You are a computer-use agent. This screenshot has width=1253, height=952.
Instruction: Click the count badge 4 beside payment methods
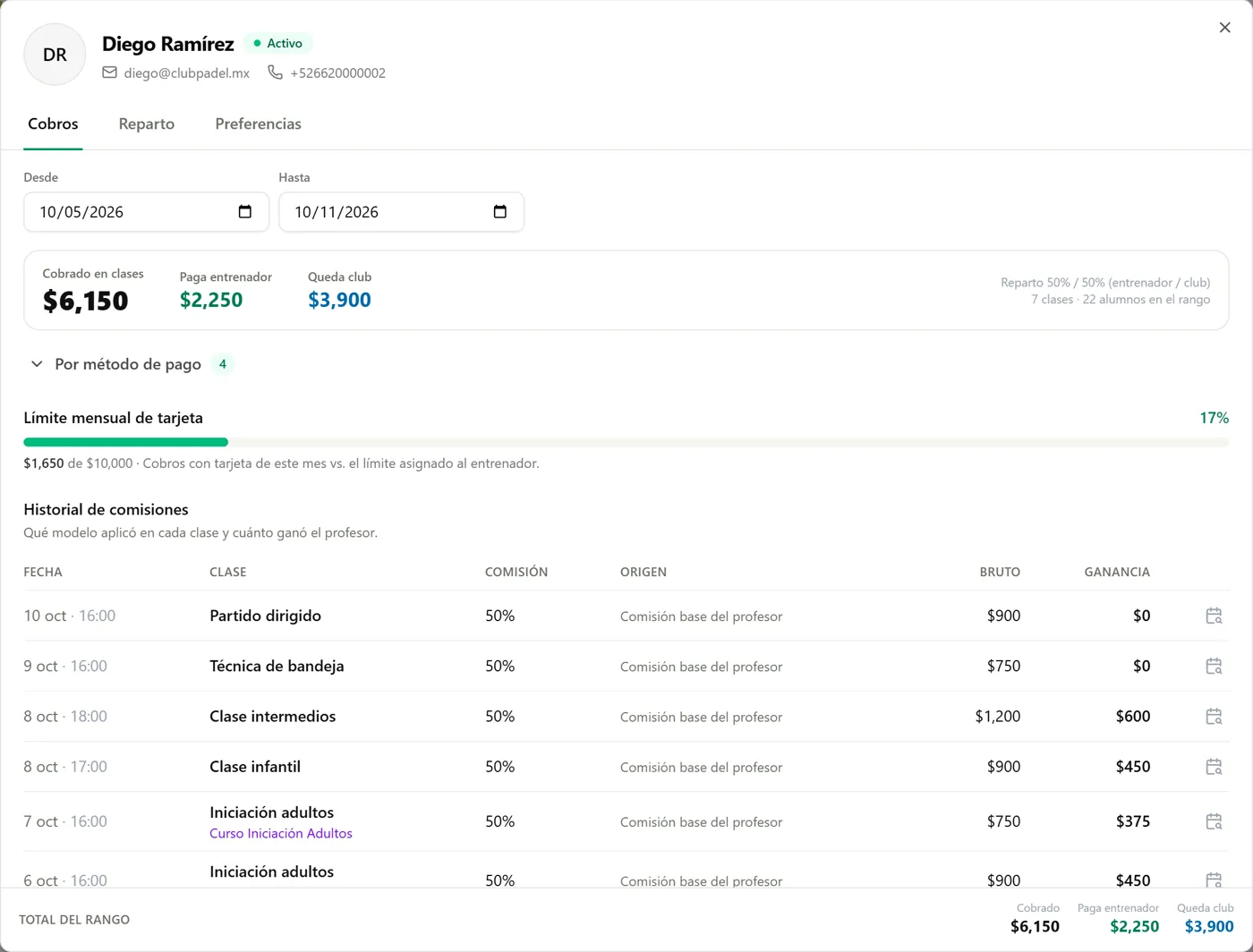pyautogui.click(x=223, y=364)
